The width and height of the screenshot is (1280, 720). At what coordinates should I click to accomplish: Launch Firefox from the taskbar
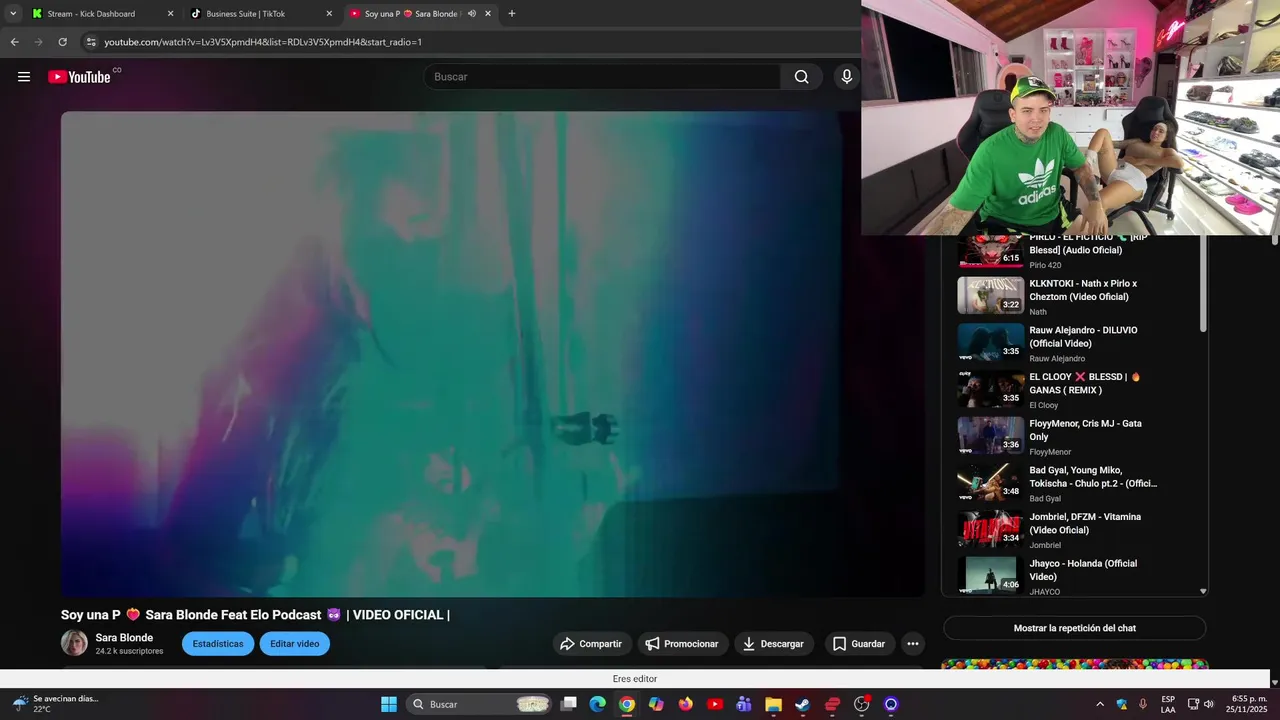[685, 704]
